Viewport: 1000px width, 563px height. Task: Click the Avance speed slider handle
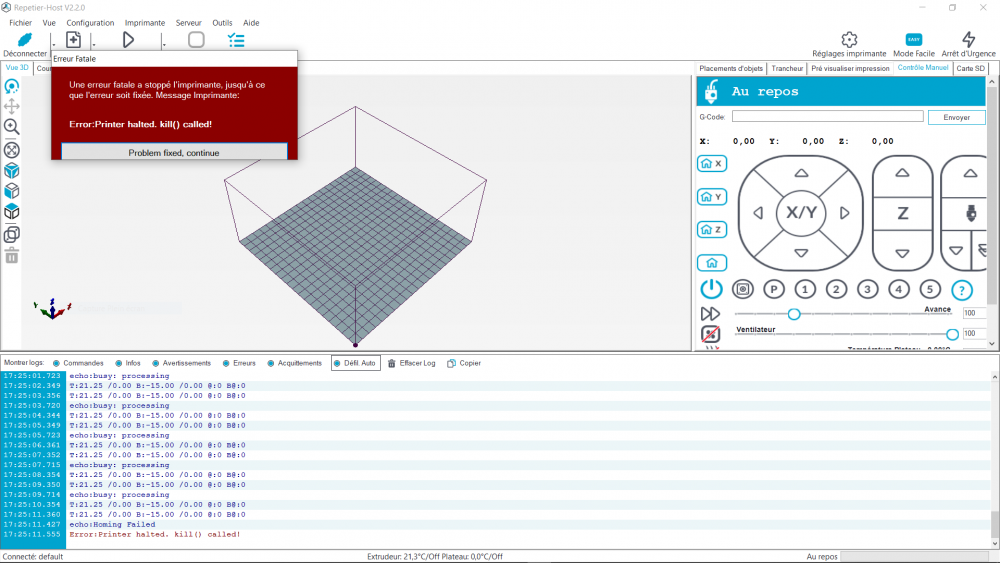[x=793, y=314]
